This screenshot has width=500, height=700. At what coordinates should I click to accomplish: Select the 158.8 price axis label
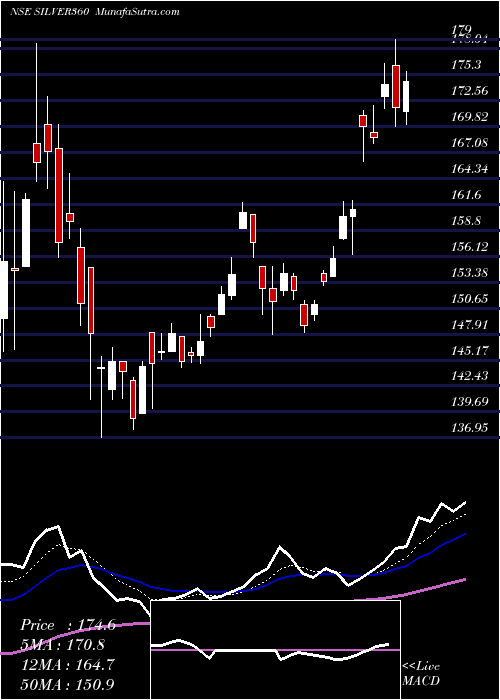point(466,221)
